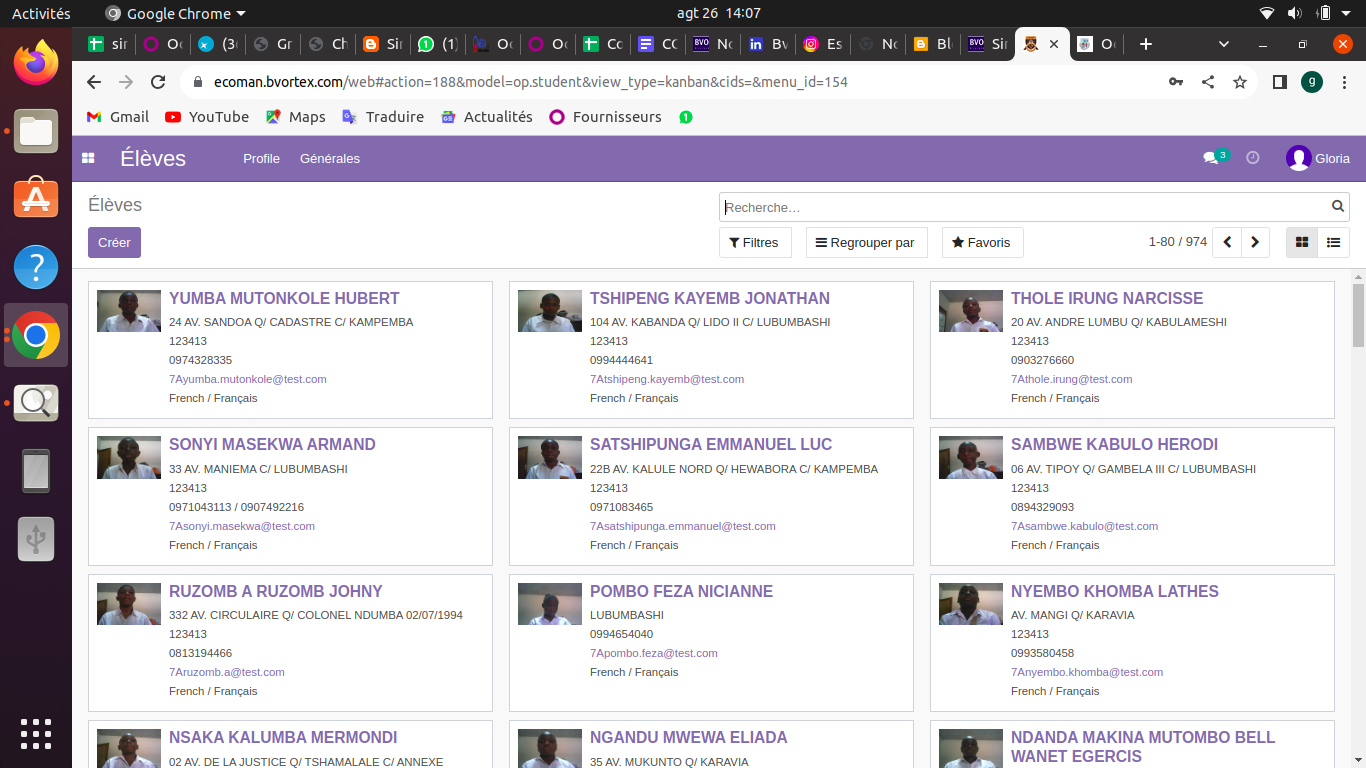This screenshot has width=1366, height=768.
Task: Click the Créer button
Action: click(x=114, y=242)
